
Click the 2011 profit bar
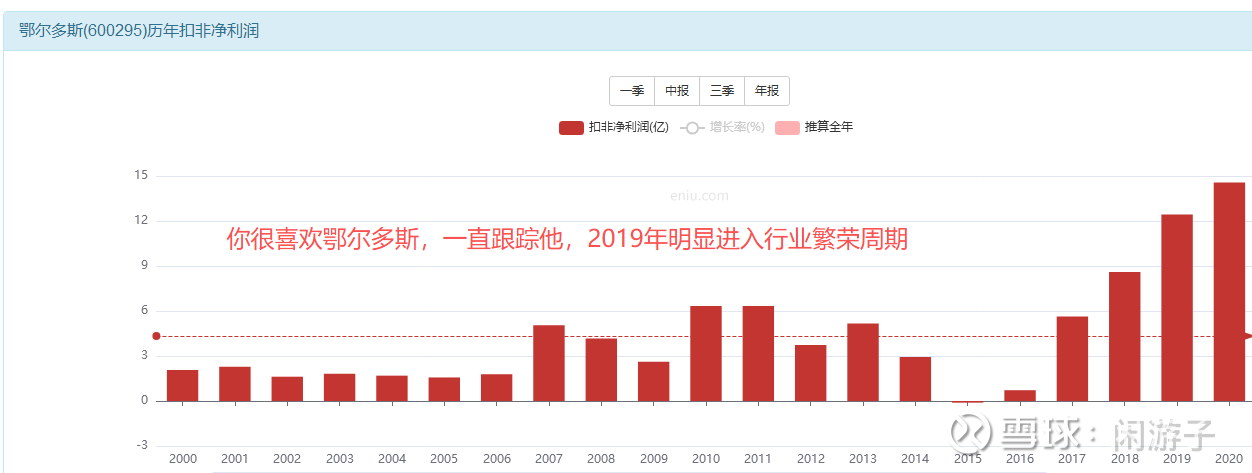758,354
